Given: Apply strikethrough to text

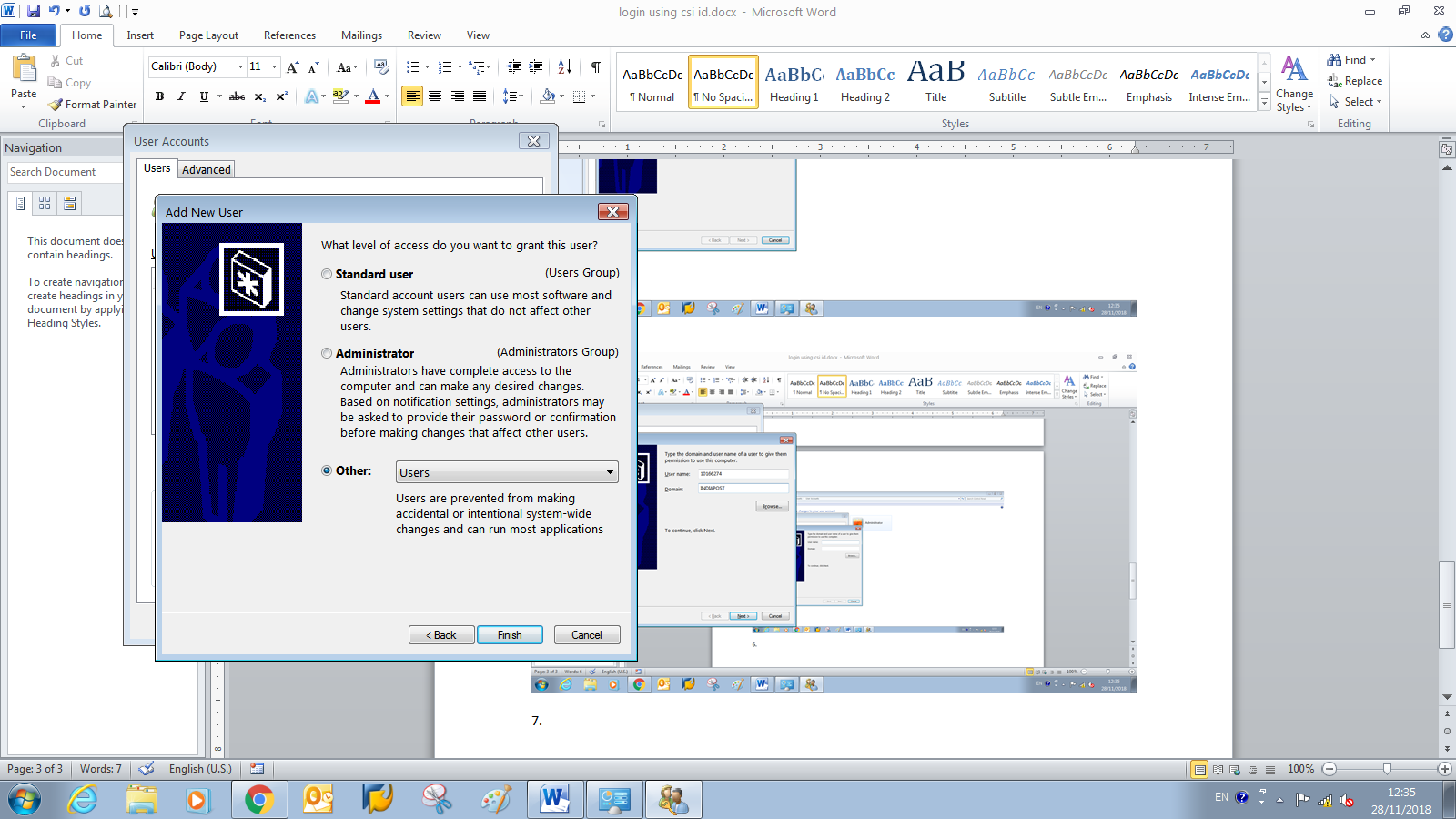Looking at the screenshot, I should point(237,96).
